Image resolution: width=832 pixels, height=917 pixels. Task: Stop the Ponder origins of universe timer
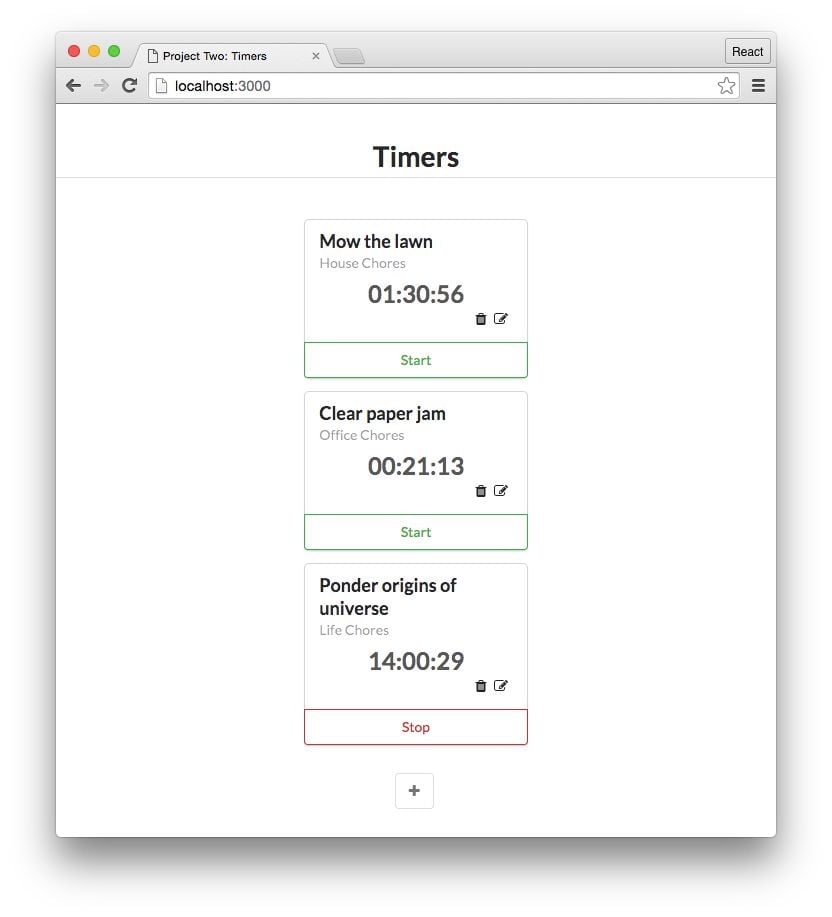pos(416,727)
